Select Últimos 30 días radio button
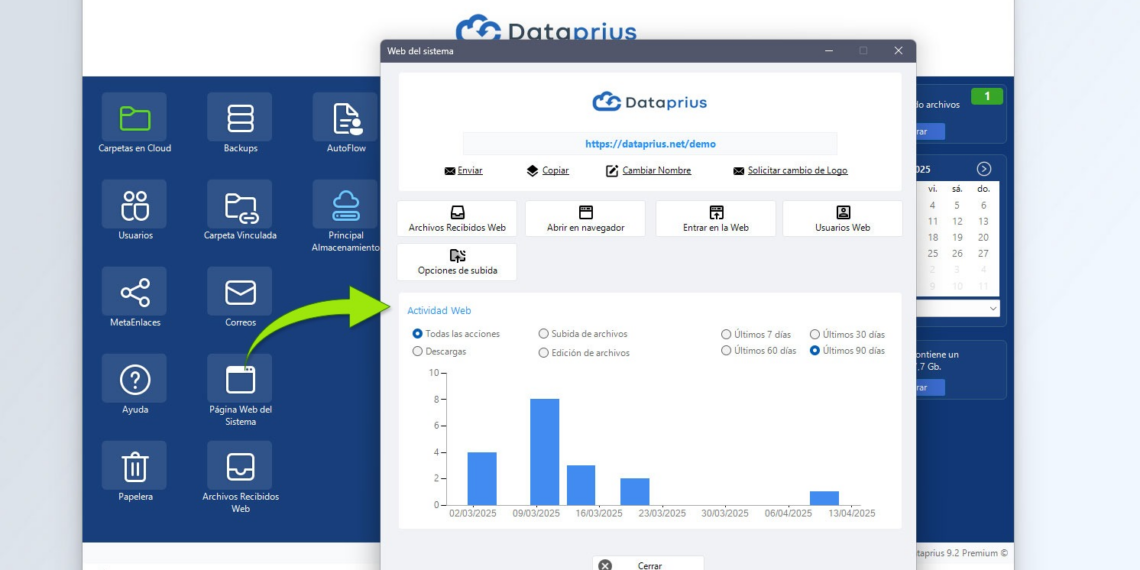1140x570 pixels. pos(815,334)
